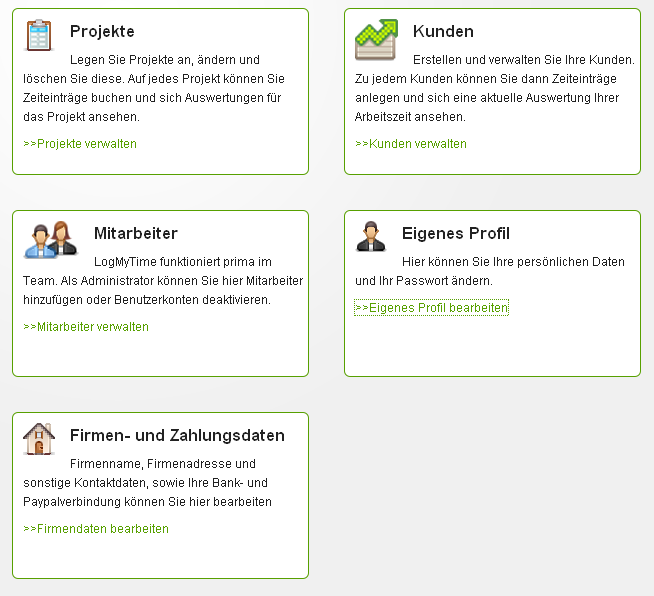Click the Kunden description text

[x=495, y=88]
